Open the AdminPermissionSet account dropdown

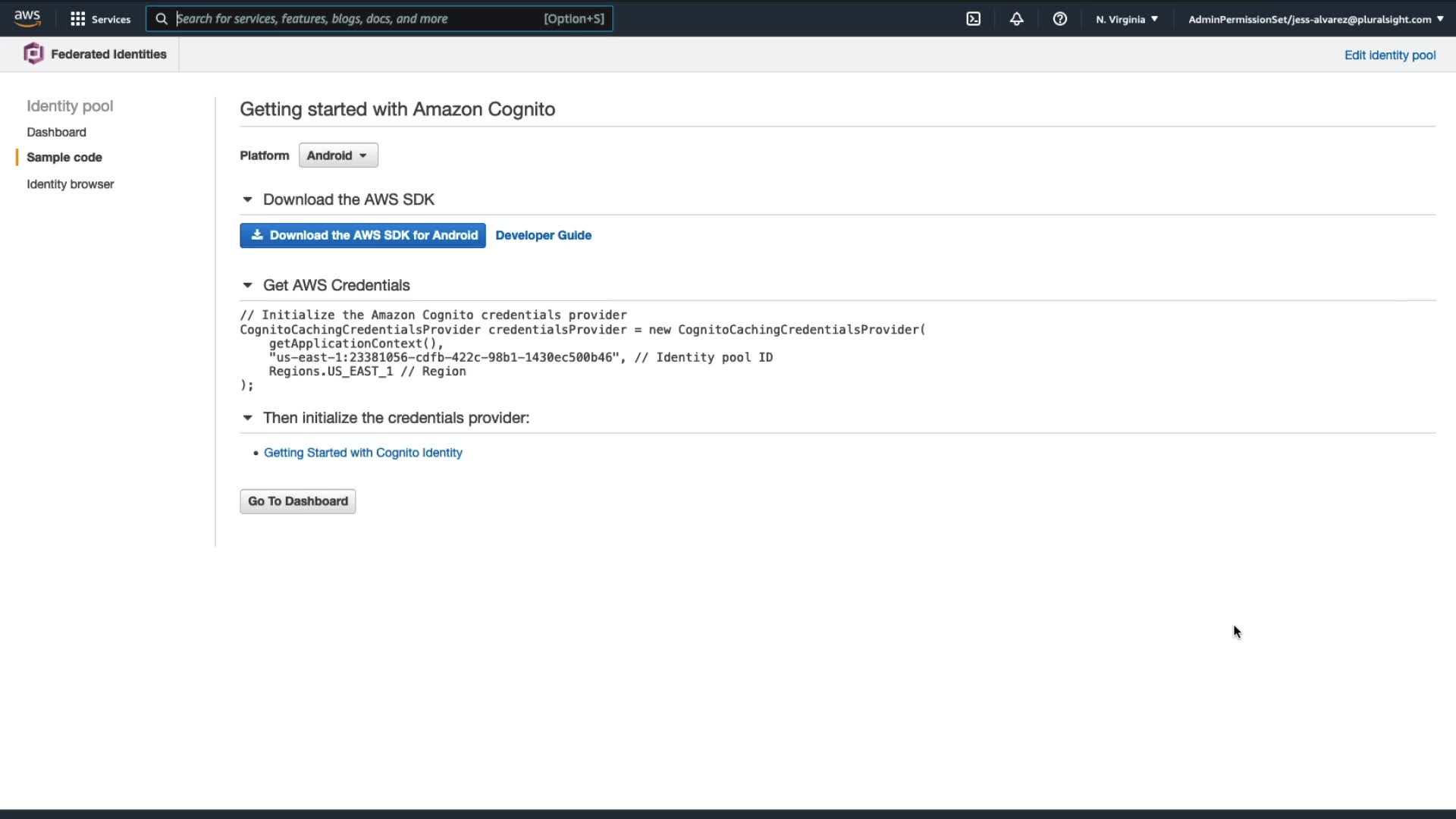(1316, 19)
